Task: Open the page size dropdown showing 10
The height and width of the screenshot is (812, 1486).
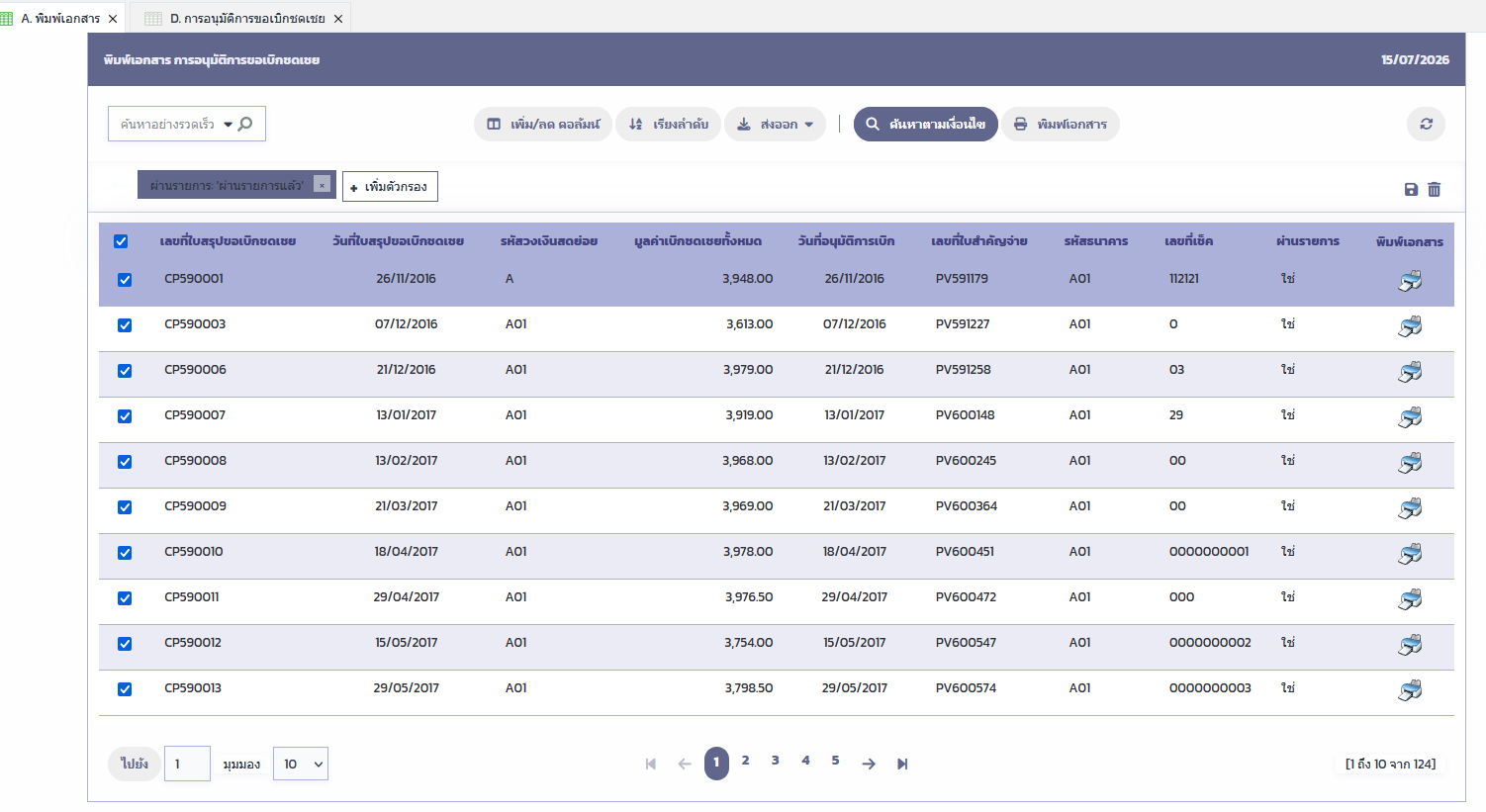Action: 301,764
